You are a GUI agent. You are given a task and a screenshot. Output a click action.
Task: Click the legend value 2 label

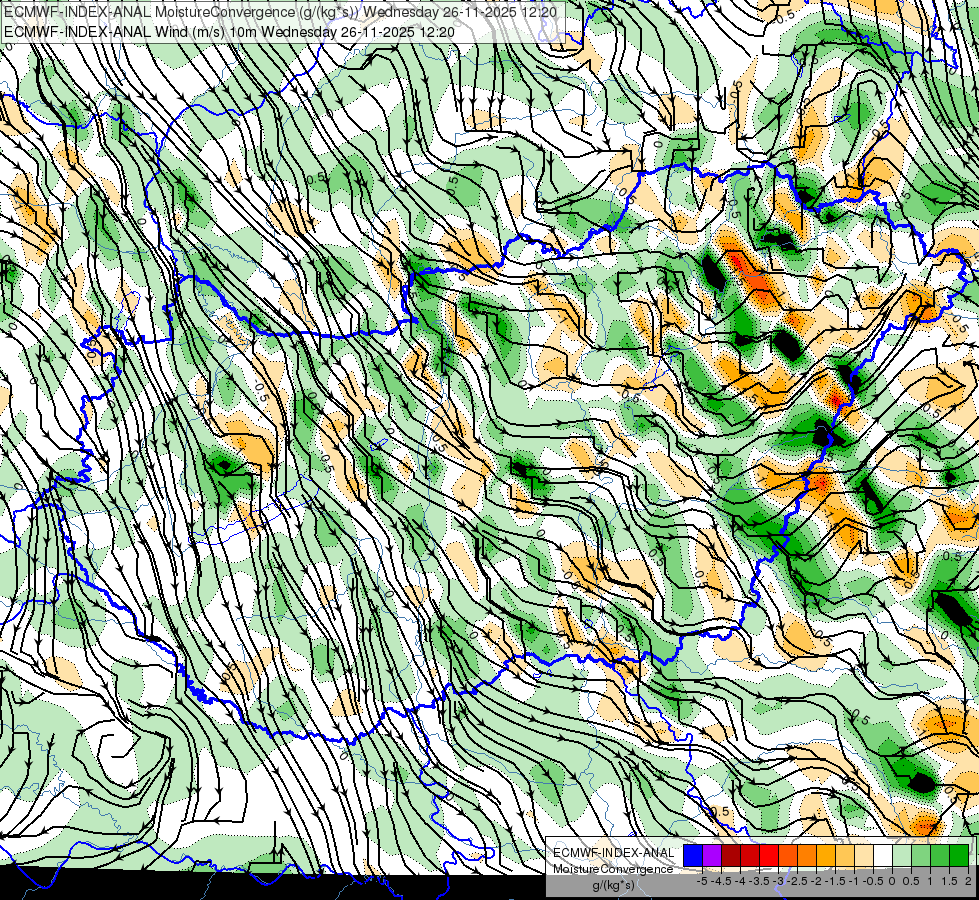click(x=968, y=881)
